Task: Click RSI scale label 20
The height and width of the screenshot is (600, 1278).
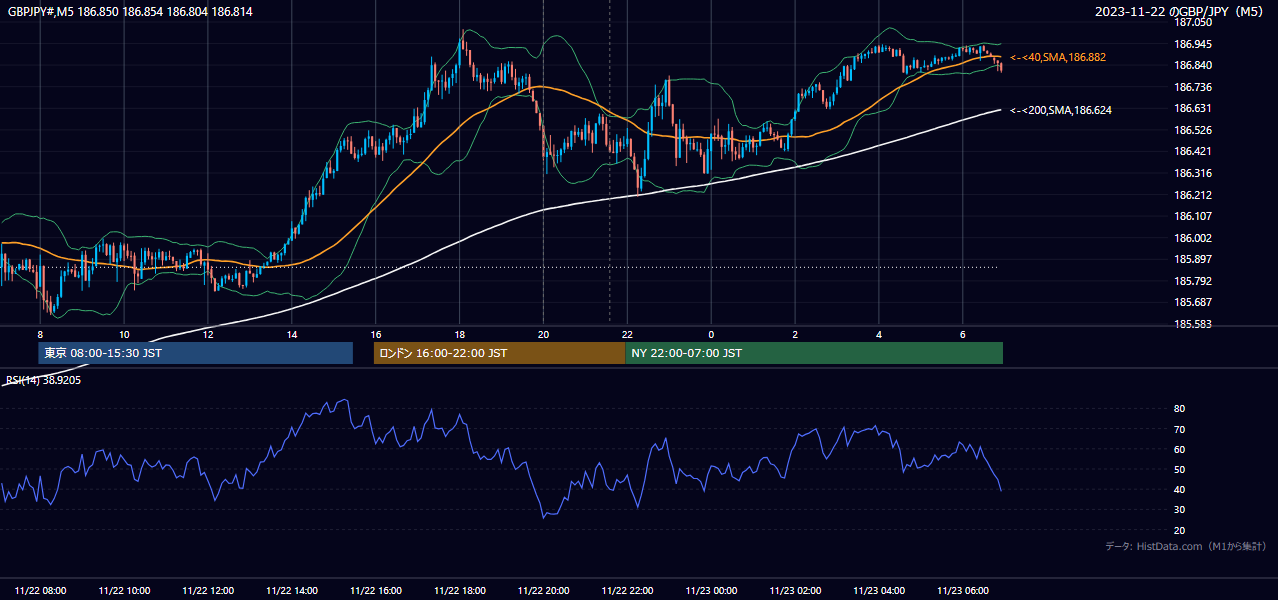Action: coord(1180,530)
